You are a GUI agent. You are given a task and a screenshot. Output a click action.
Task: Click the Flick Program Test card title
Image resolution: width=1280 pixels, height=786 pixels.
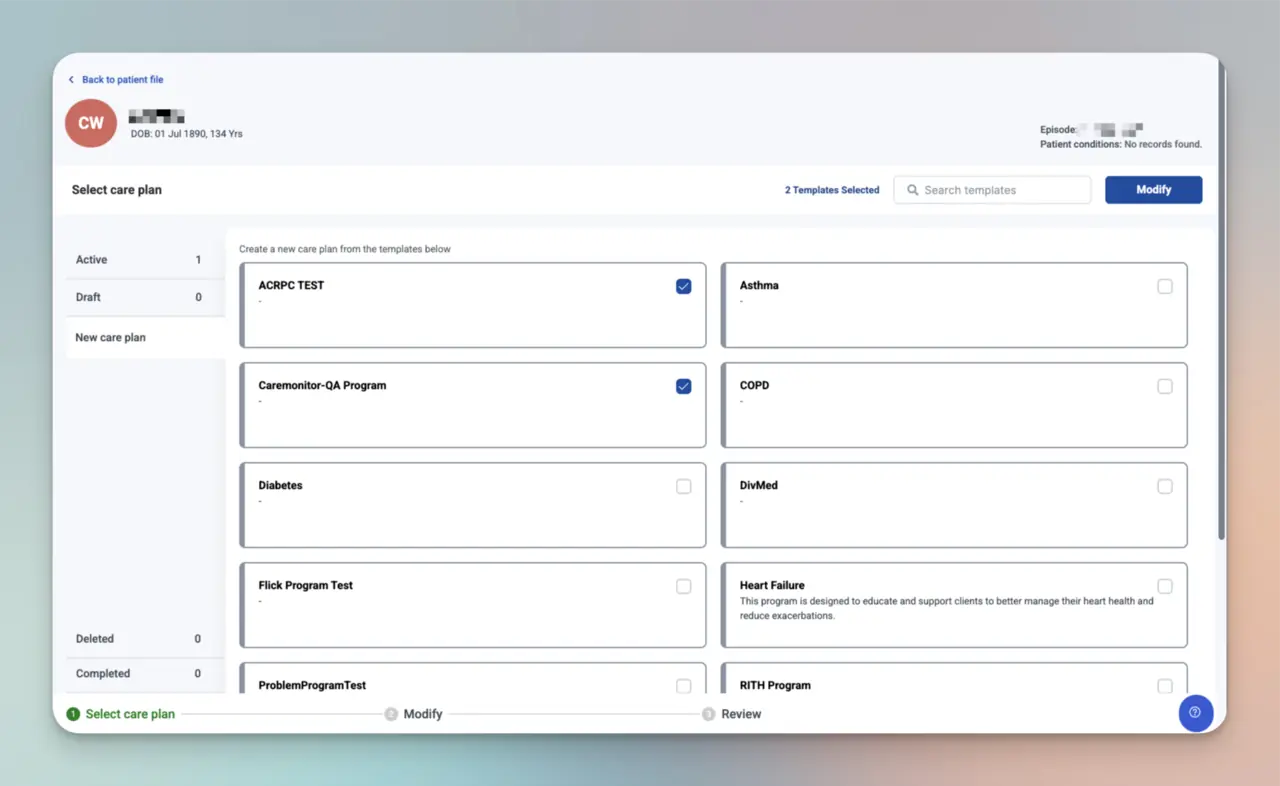[x=305, y=585]
